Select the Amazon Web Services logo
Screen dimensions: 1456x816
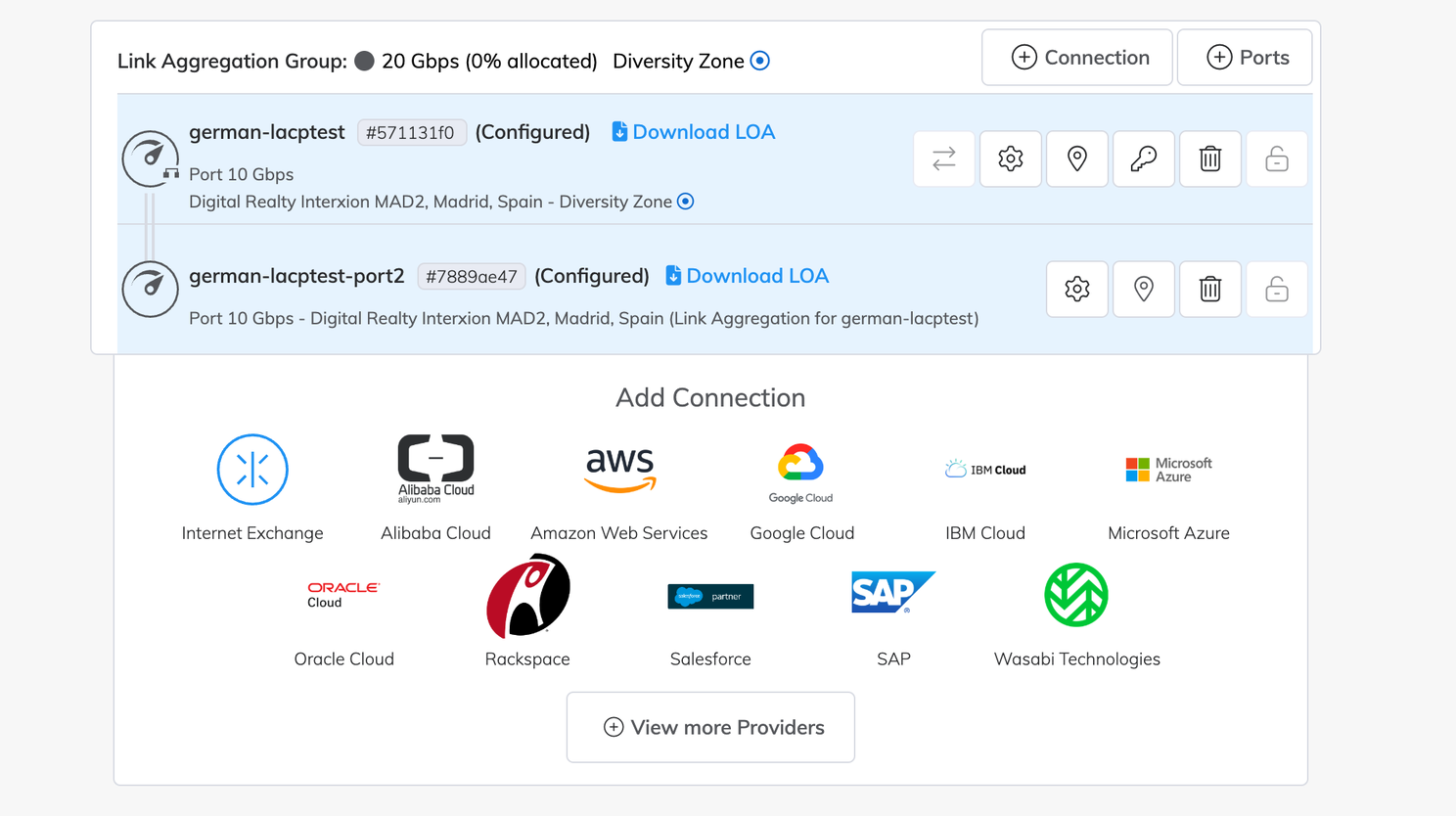619,470
